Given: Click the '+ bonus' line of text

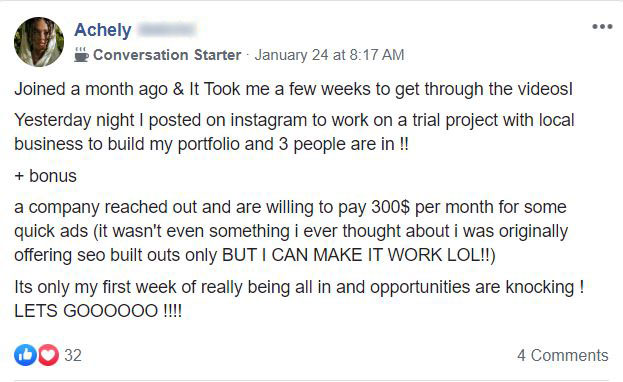Looking at the screenshot, I should [45, 176].
